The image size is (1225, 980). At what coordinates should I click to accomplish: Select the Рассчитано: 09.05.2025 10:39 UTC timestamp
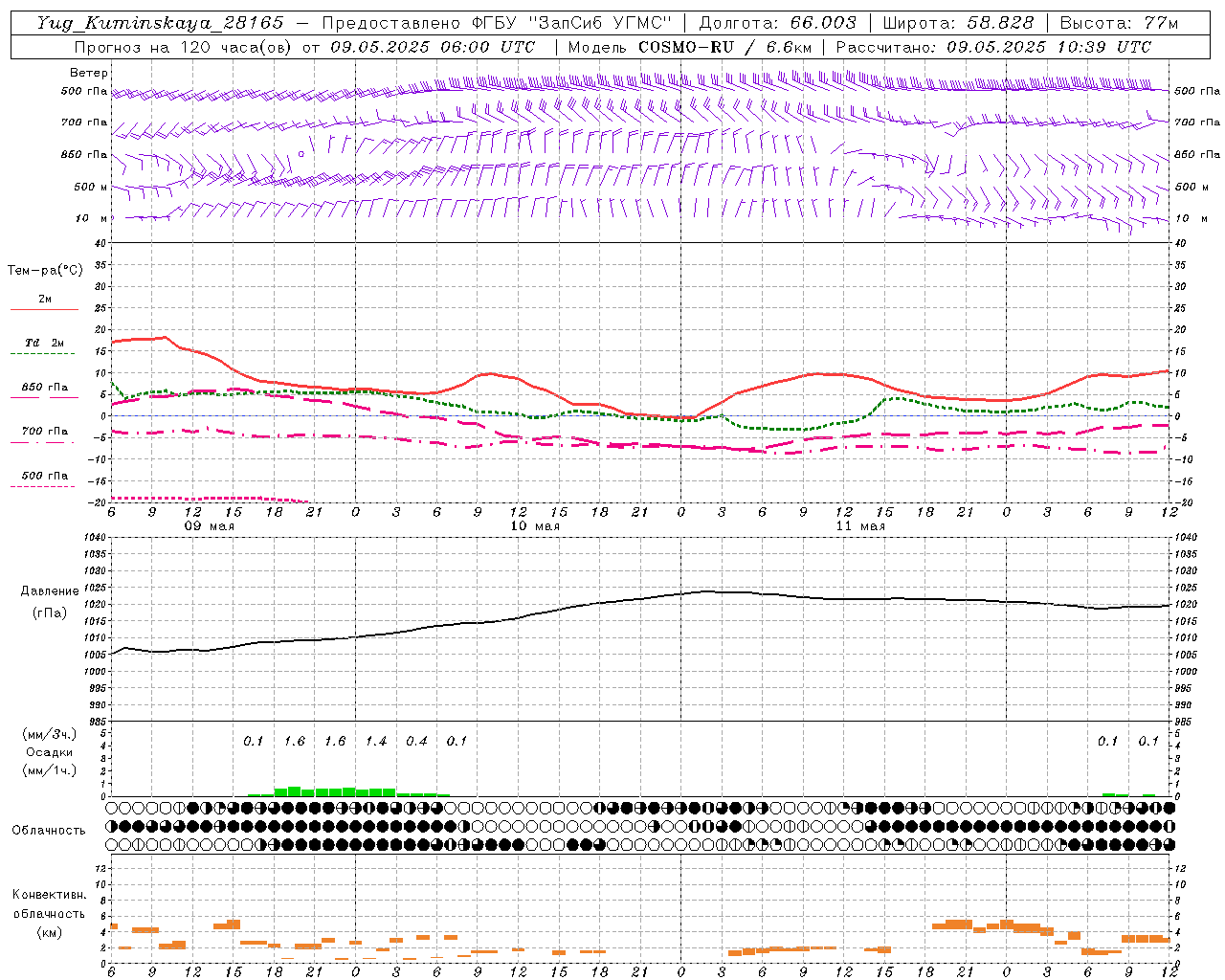[x=993, y=47]
